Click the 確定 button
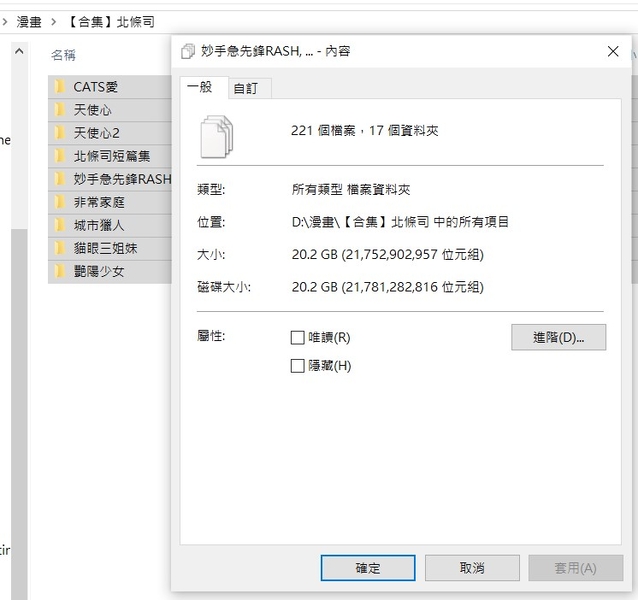 368,568
